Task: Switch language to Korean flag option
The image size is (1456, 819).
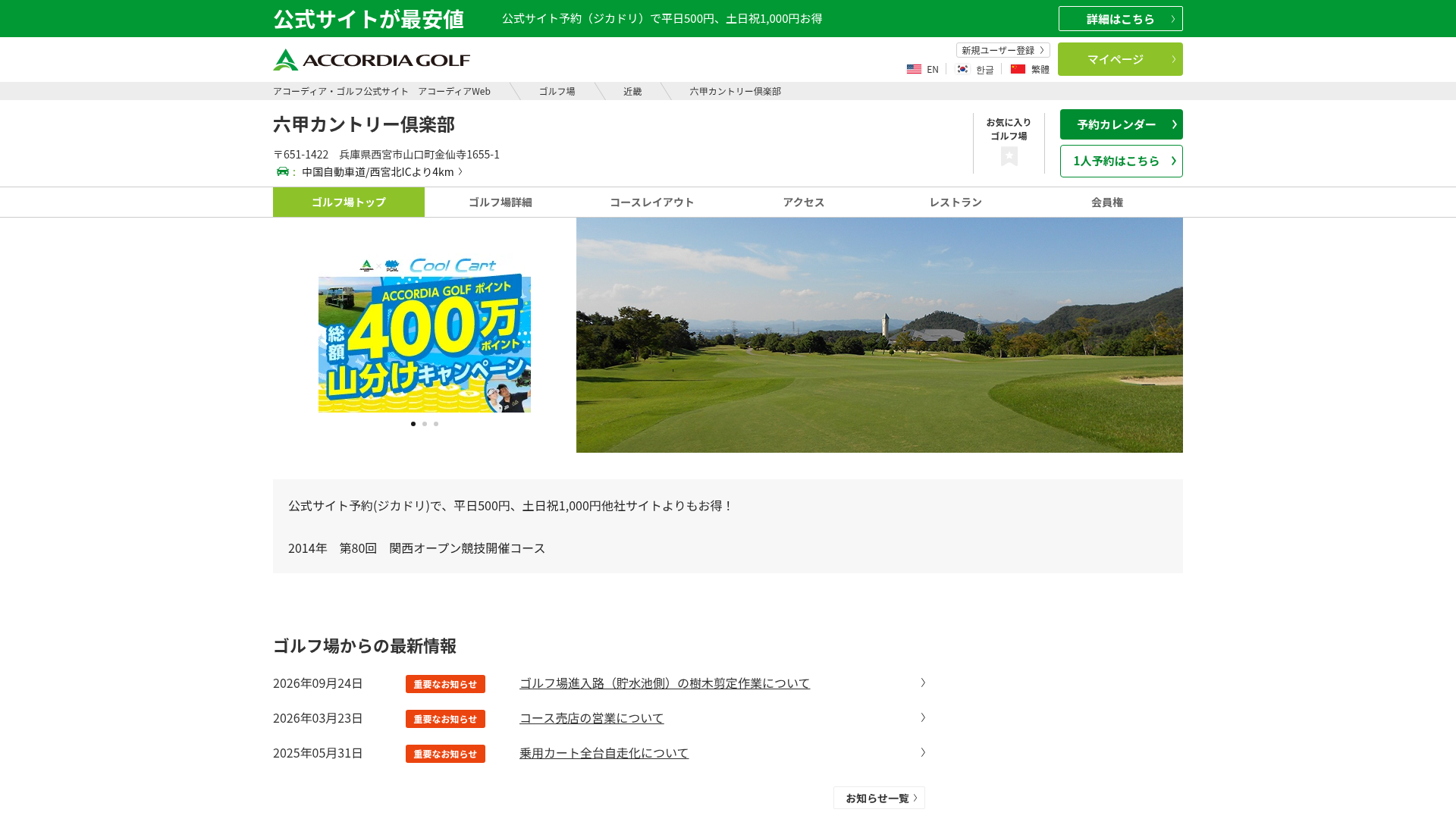Action: [x=974, y=69]
